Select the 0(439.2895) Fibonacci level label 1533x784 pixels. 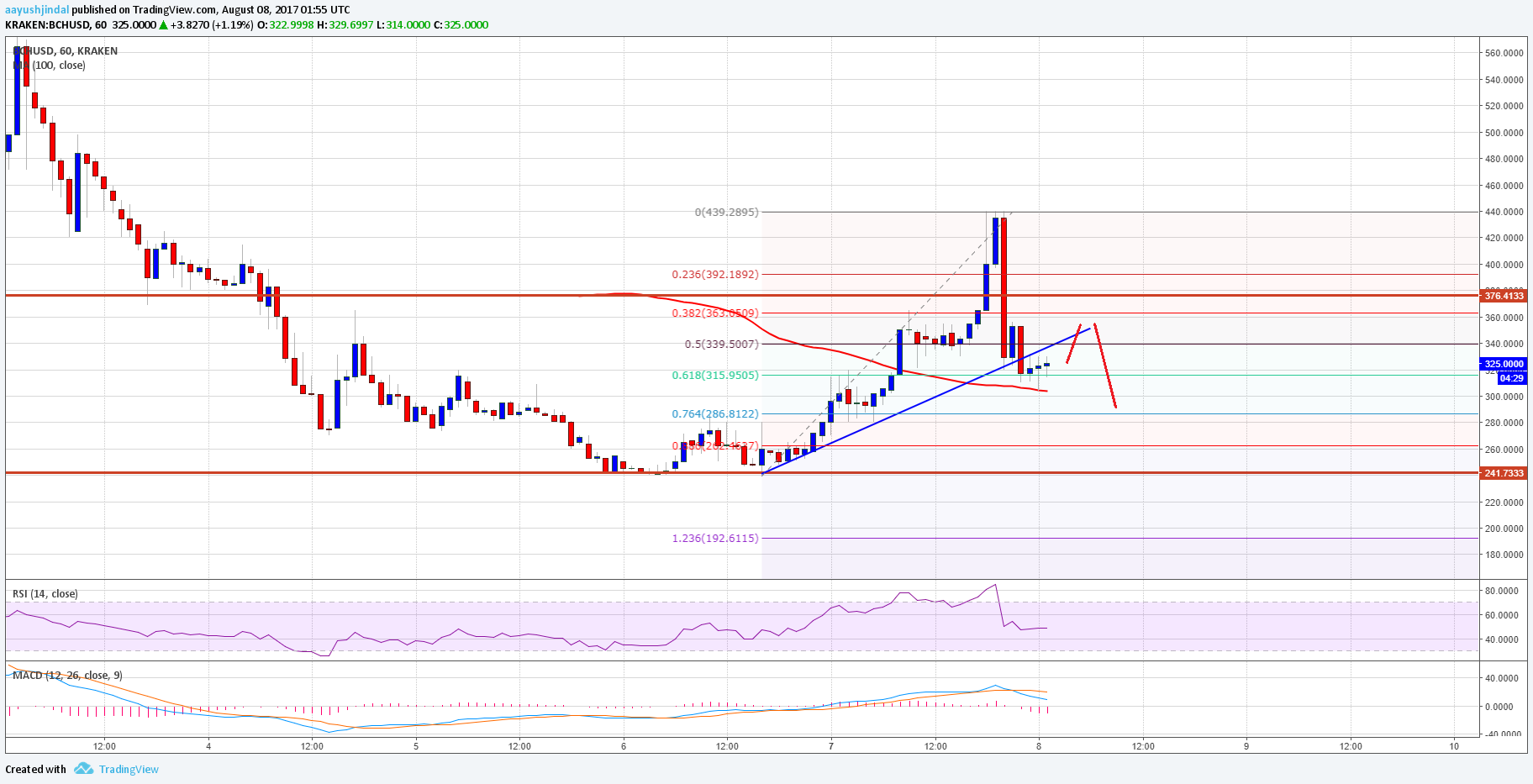(x=726, y=212)
